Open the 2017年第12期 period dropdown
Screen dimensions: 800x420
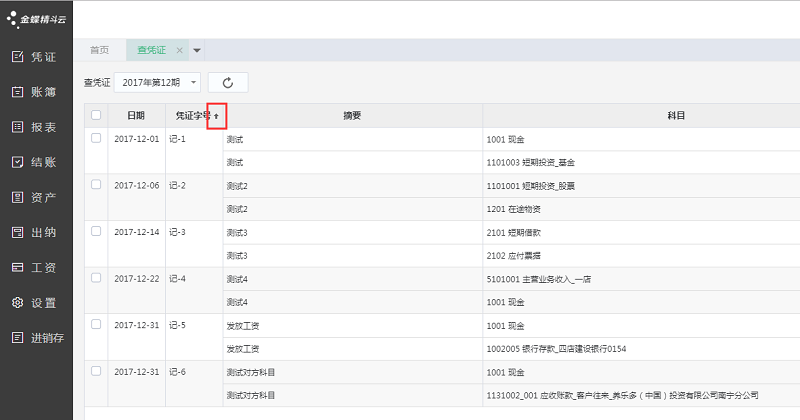pos(158,83)
